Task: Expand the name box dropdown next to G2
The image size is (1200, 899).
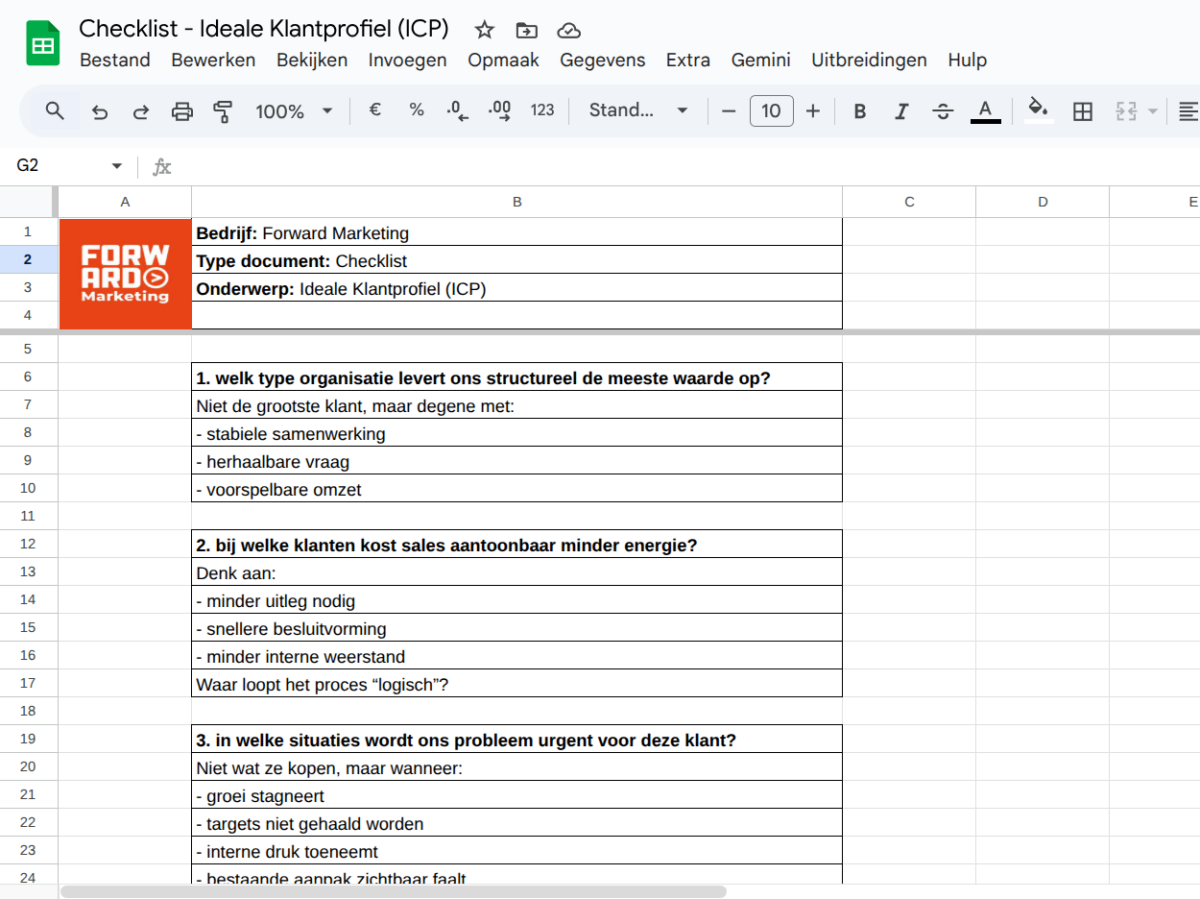Action: (116, 166)
